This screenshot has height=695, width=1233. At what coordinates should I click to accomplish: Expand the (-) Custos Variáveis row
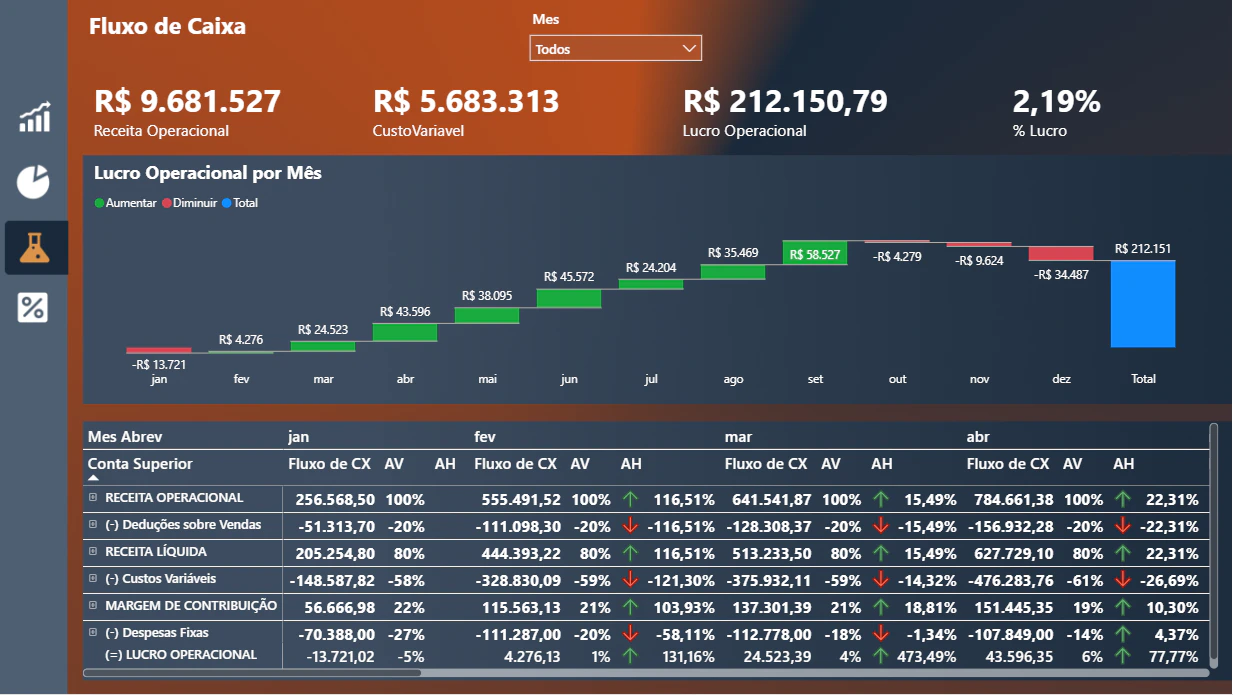click(93, 578)
